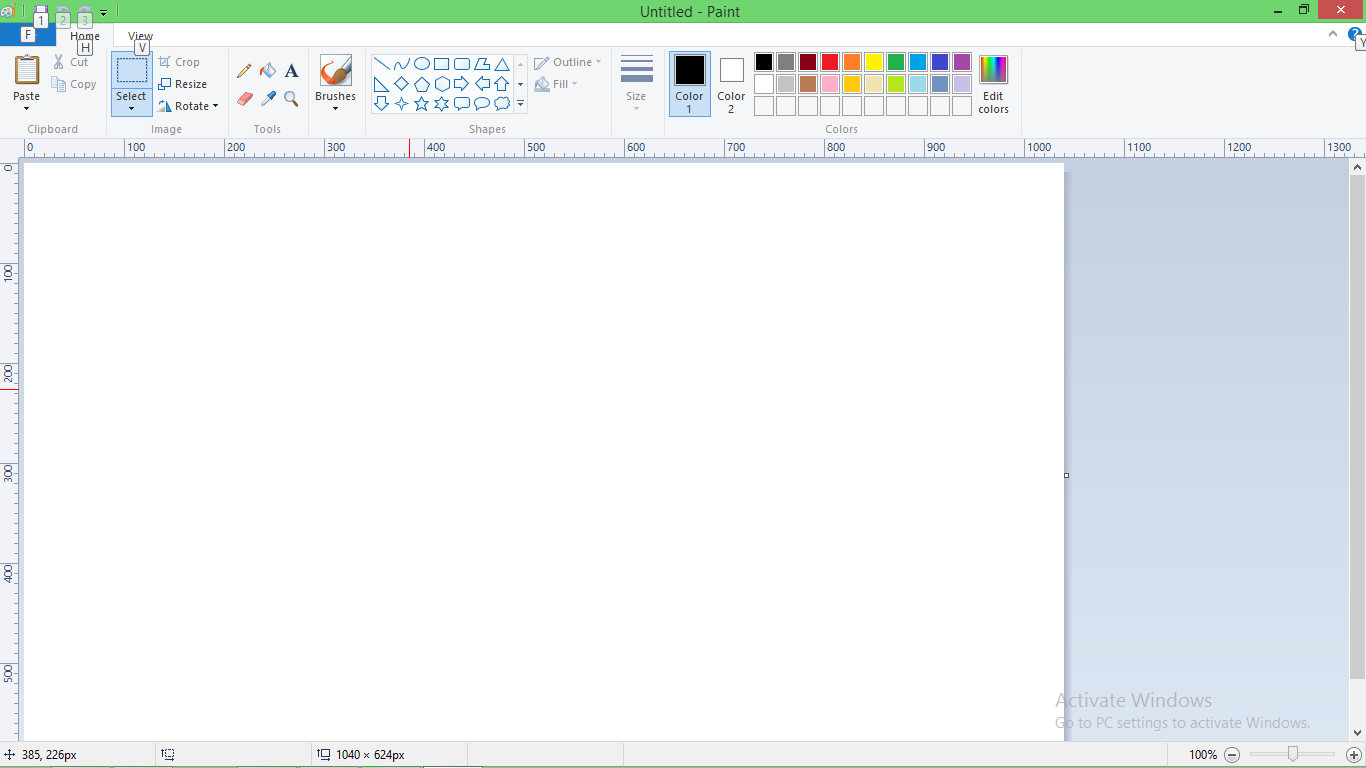Choose the five-point star shape
1366x768 pixels.
pos(421,104)
